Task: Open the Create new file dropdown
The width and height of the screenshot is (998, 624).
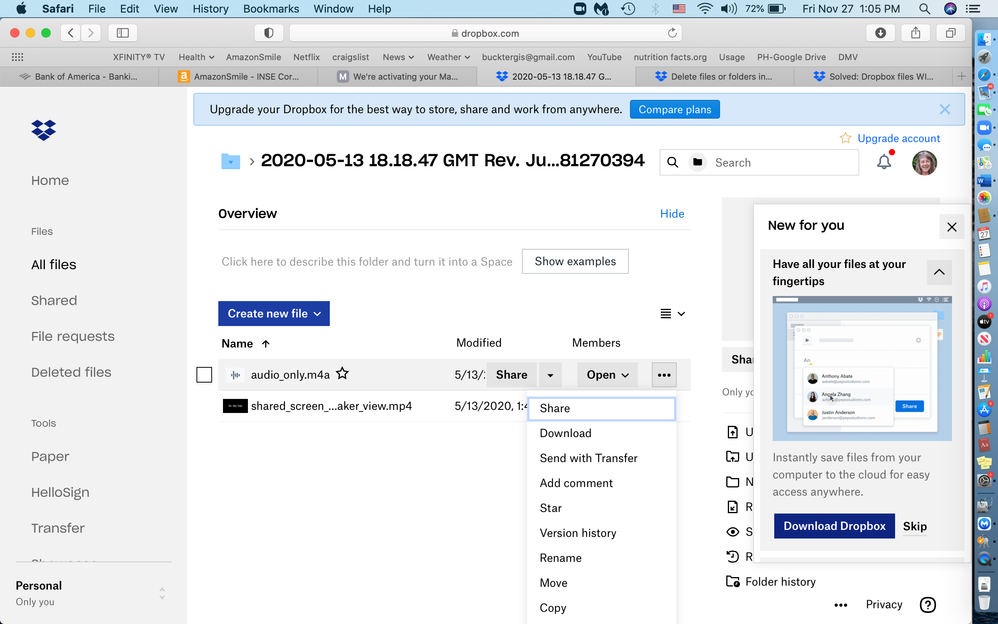Action: click(x=274, y=313)
